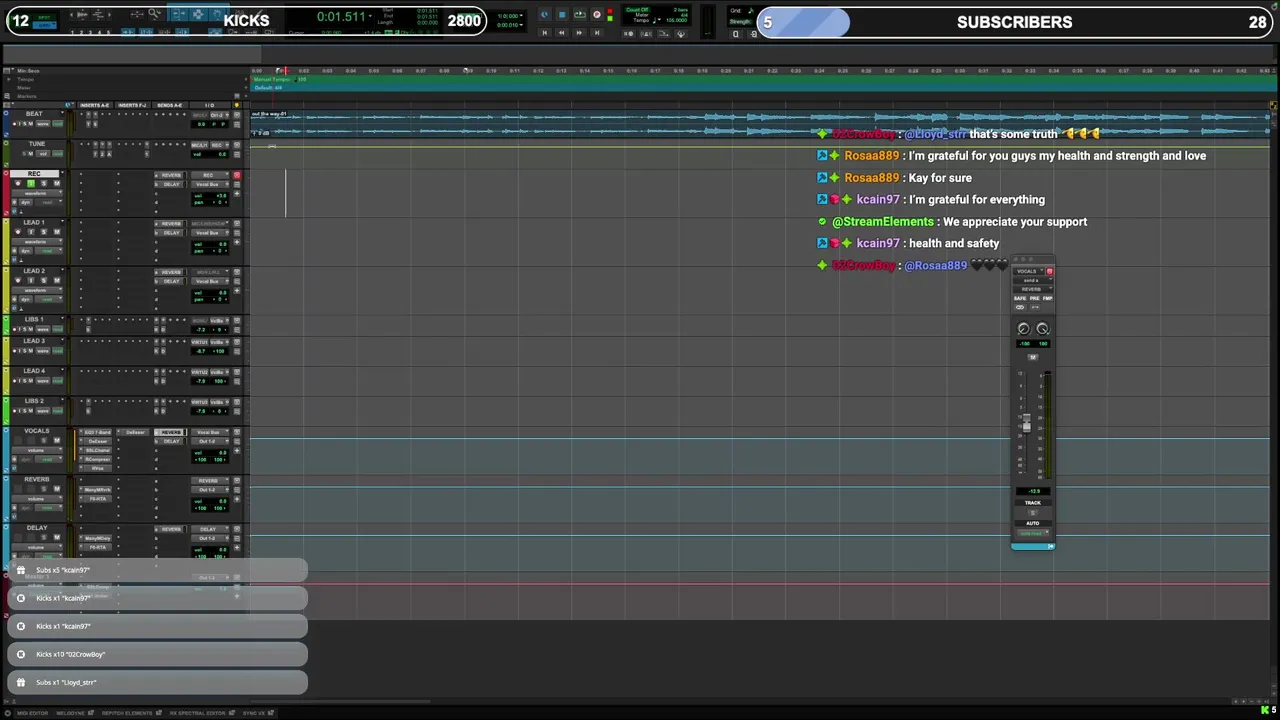The height and width of the screenshot is (720, 1280).
Task: Click the transport Stop button
Action: coord(562,15)
